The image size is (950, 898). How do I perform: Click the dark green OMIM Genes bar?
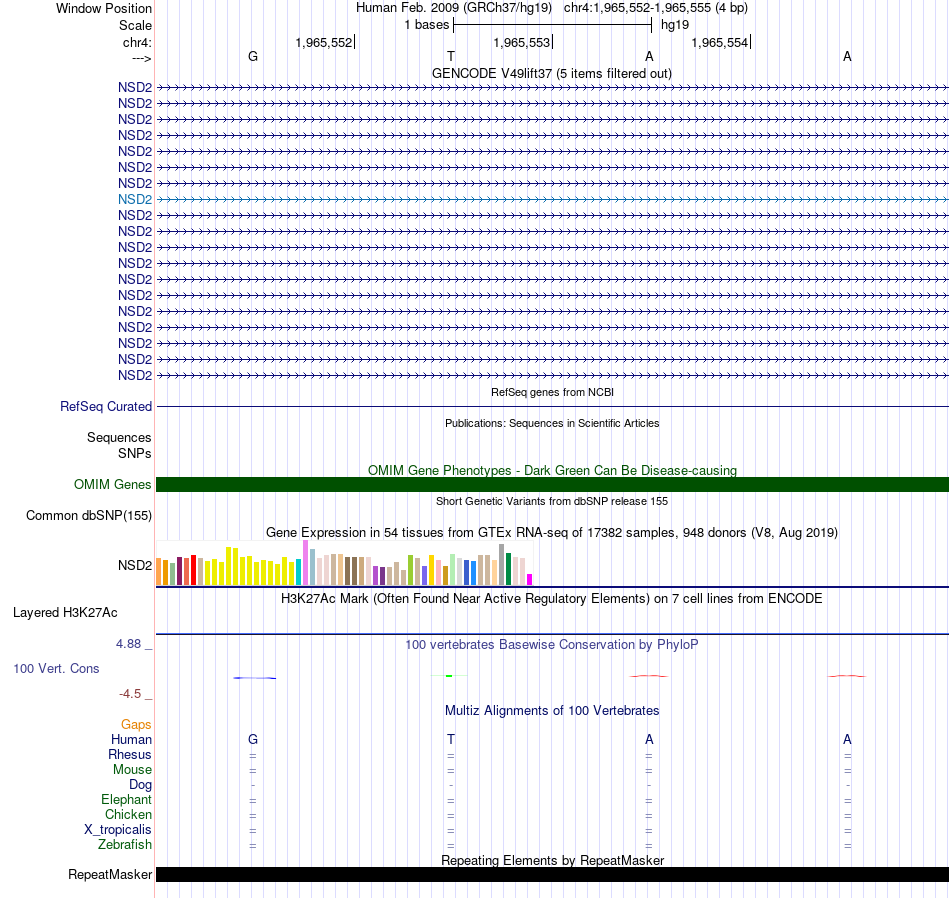(x=552, y=484)
